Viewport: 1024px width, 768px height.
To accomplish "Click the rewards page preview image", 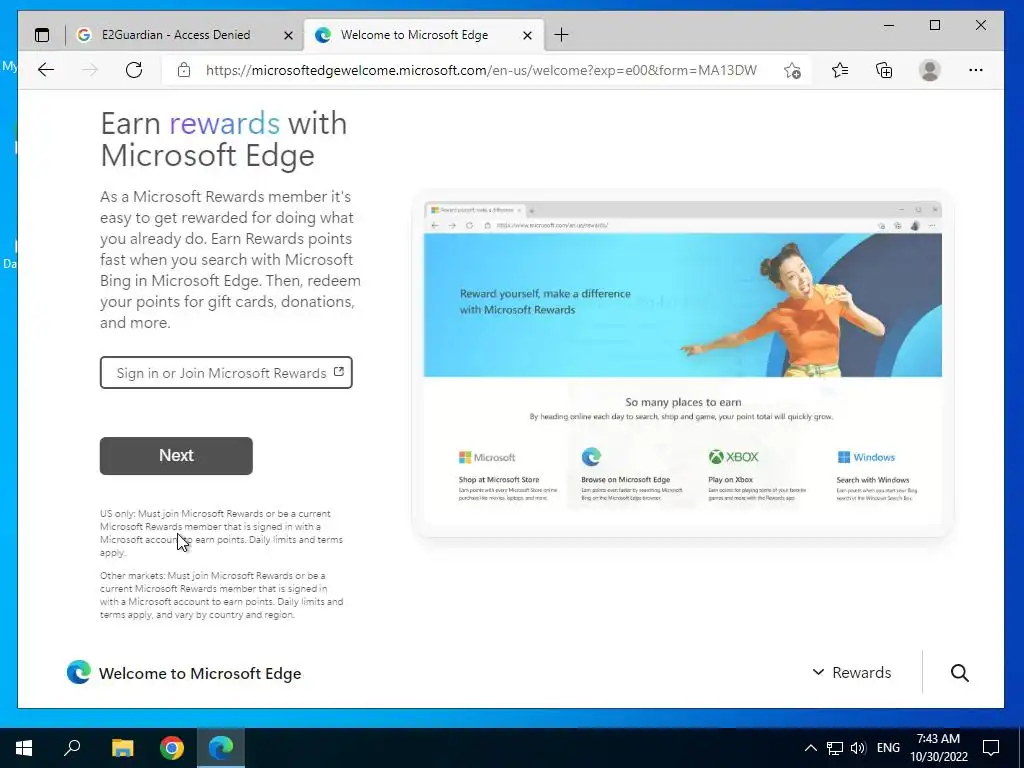I will point(682,362).
